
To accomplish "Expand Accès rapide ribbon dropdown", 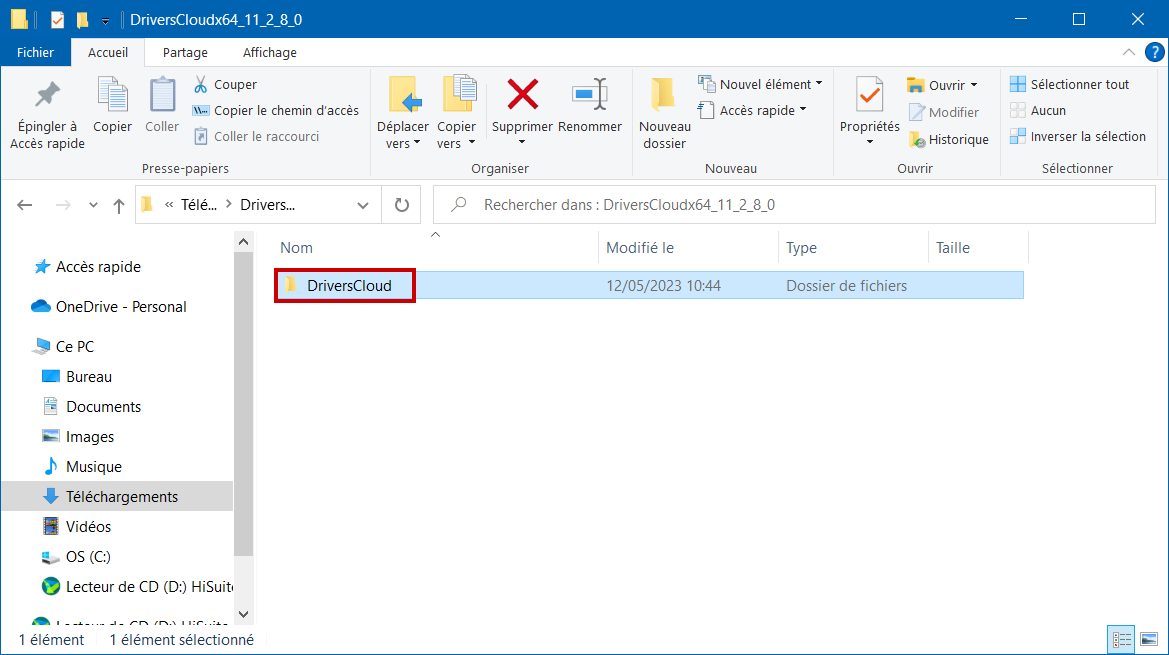I will [x=803, y=110].
